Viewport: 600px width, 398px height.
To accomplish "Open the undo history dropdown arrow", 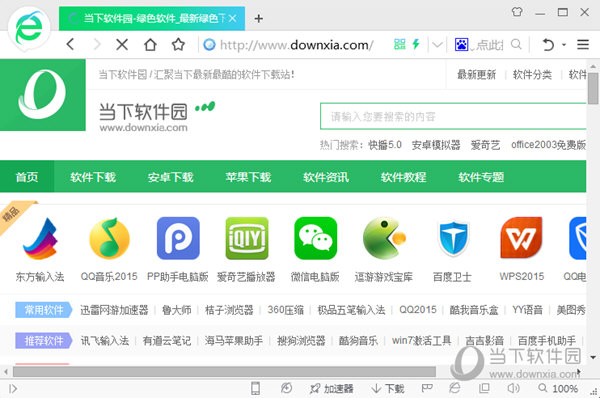I will click(564, 45).
